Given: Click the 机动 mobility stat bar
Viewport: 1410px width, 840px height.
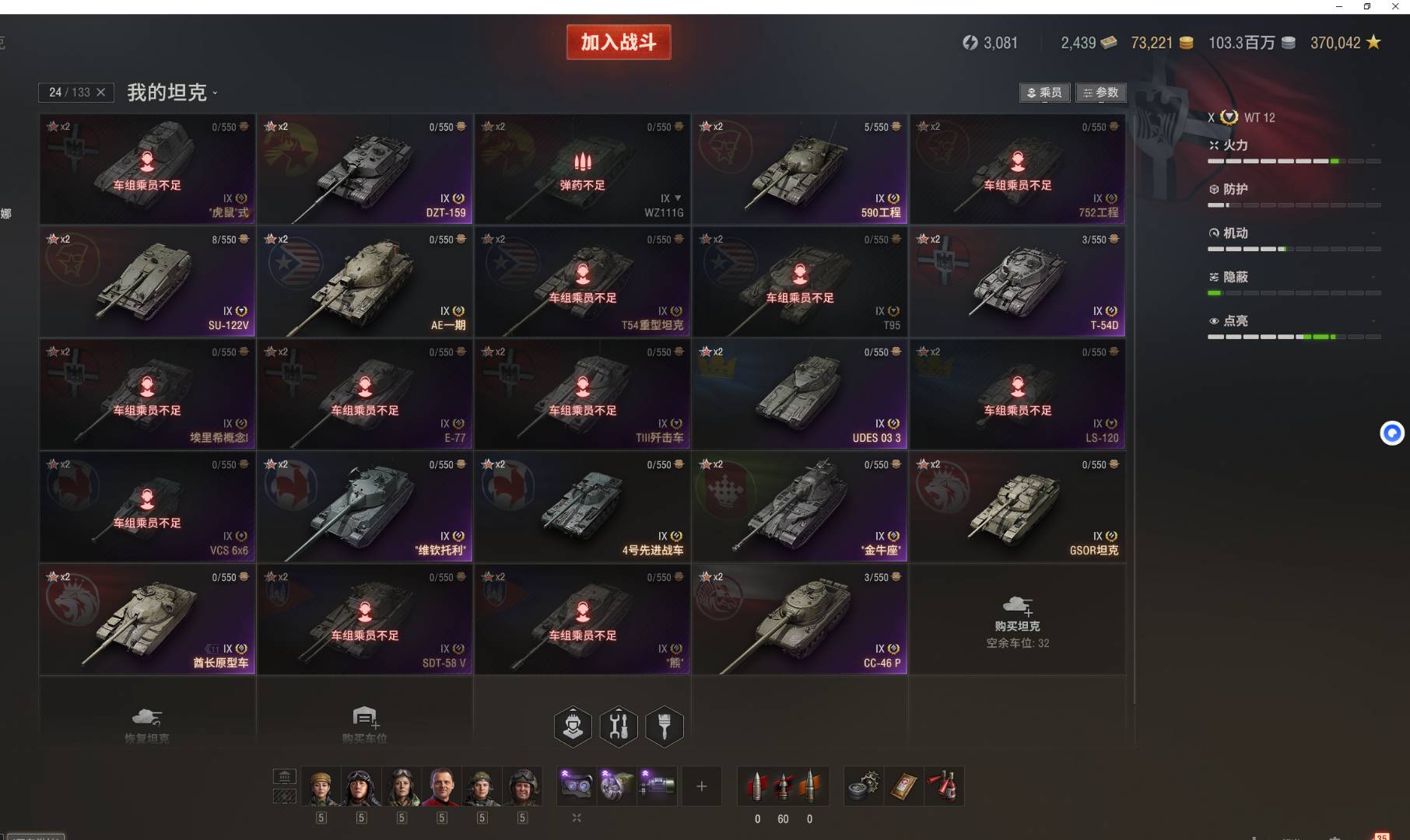Looking at the screenshot, I should tap(1293, 249).
